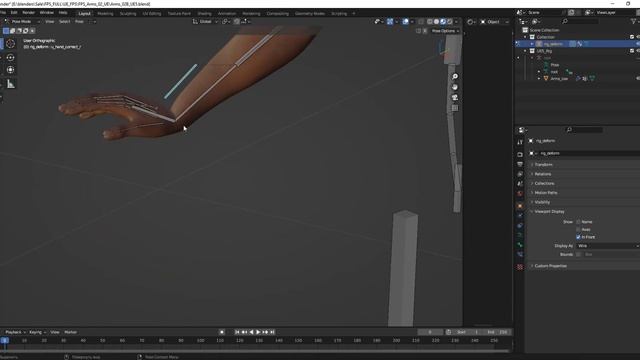The height and width of the screenshot is (360, 640).
Task: Disable the In Front checkbox
Action: tap(578, 237)
